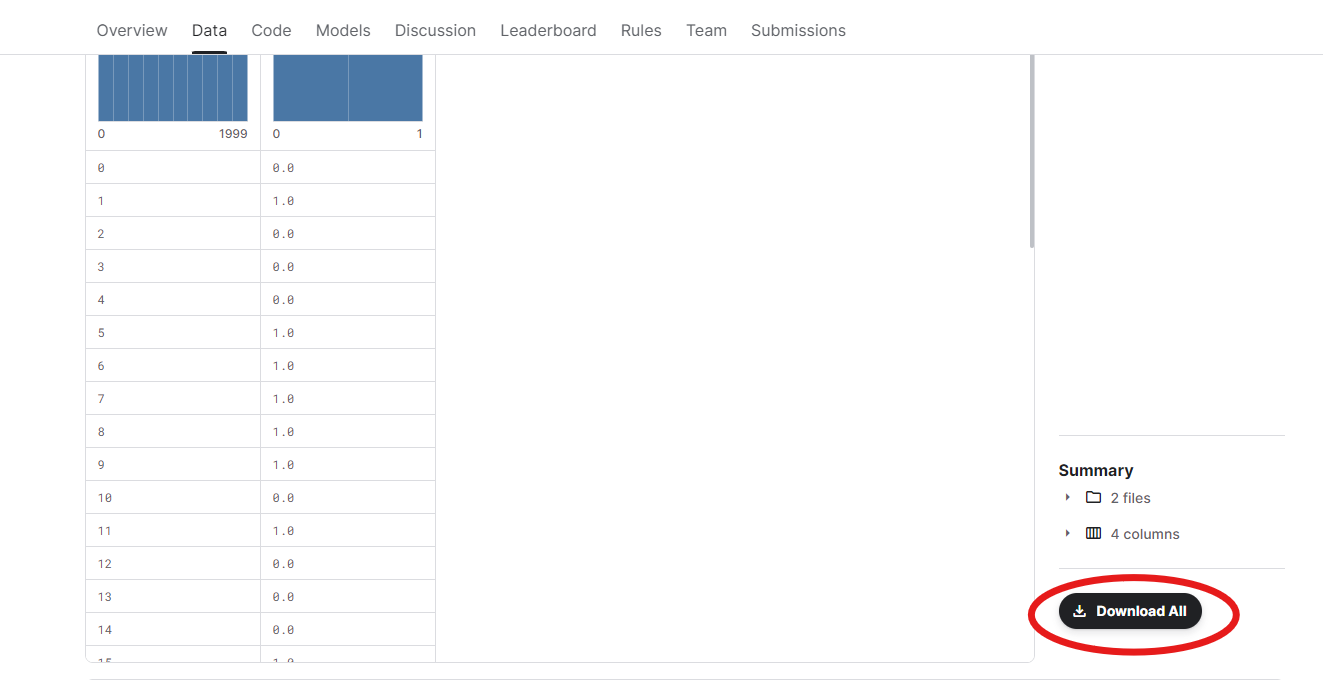Click the 0.0 value in row 0

283,168
